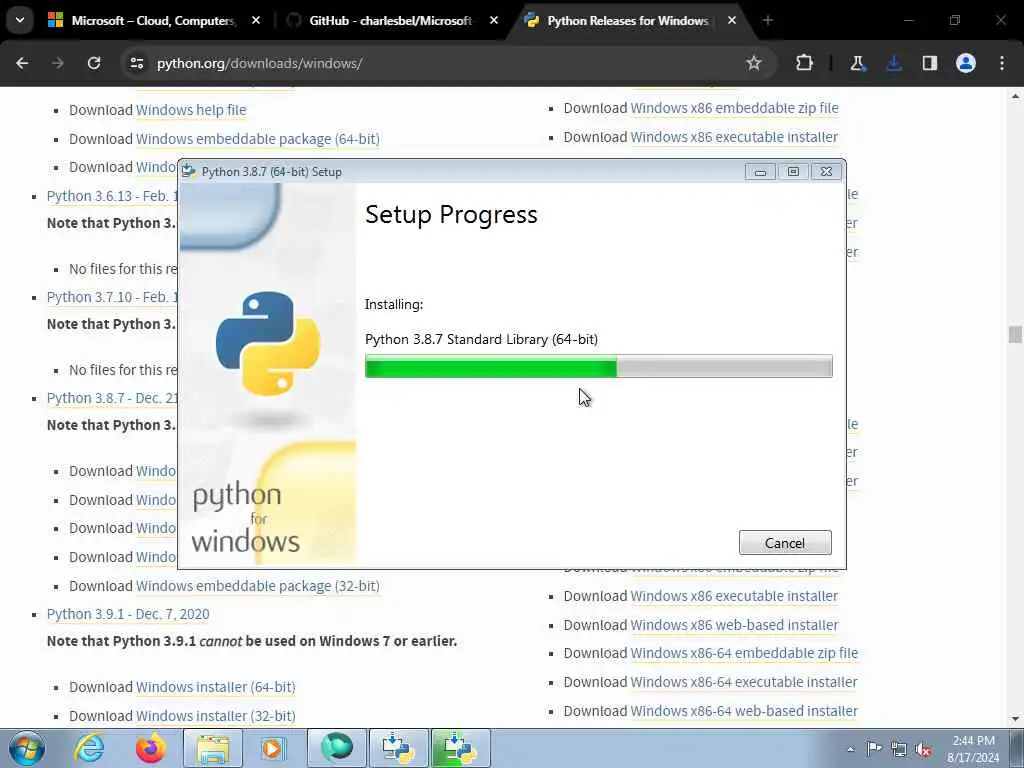Open the Windows help file link

tap(191, 110)
